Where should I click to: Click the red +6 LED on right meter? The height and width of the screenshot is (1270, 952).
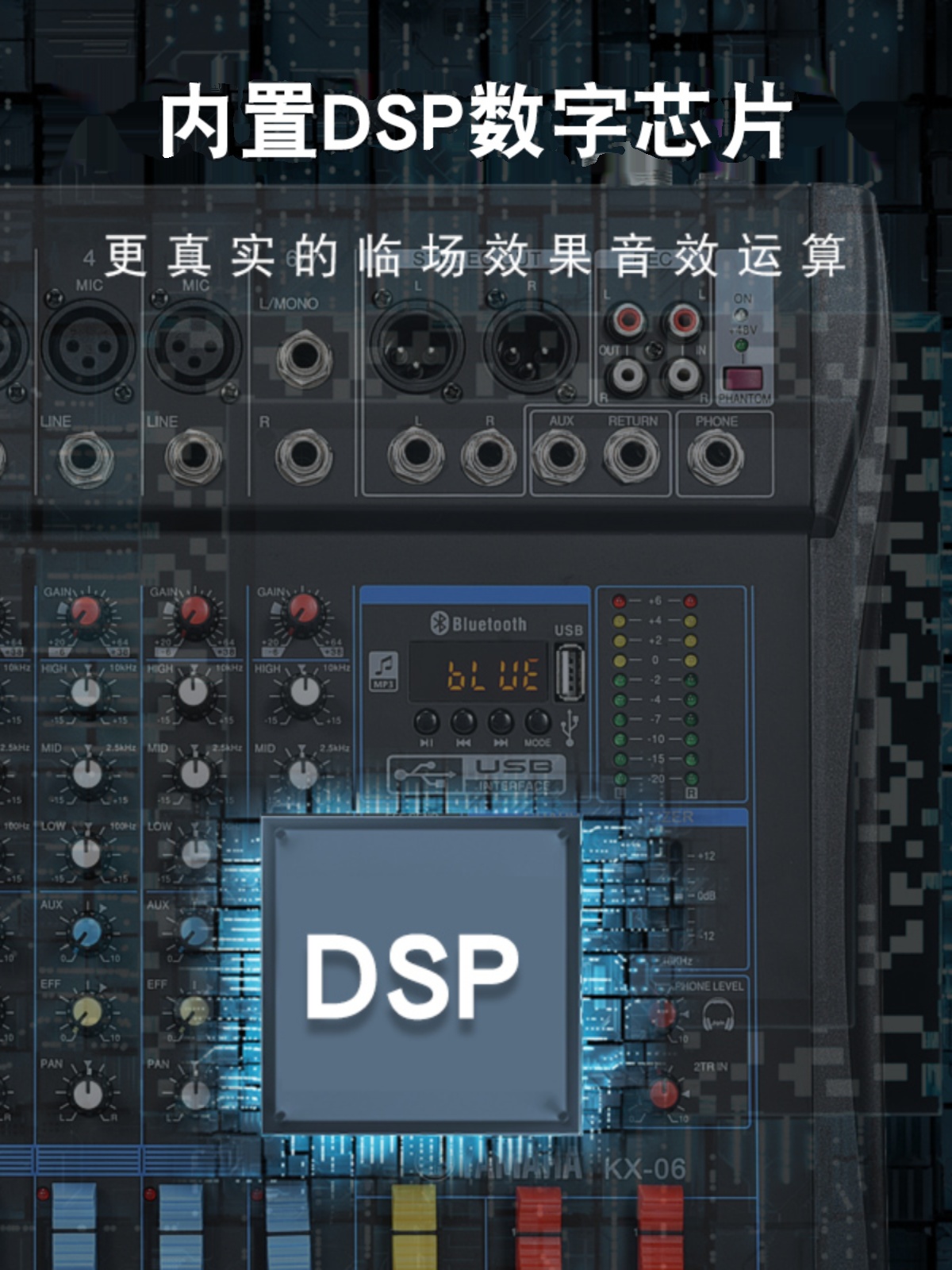(690, 601)
